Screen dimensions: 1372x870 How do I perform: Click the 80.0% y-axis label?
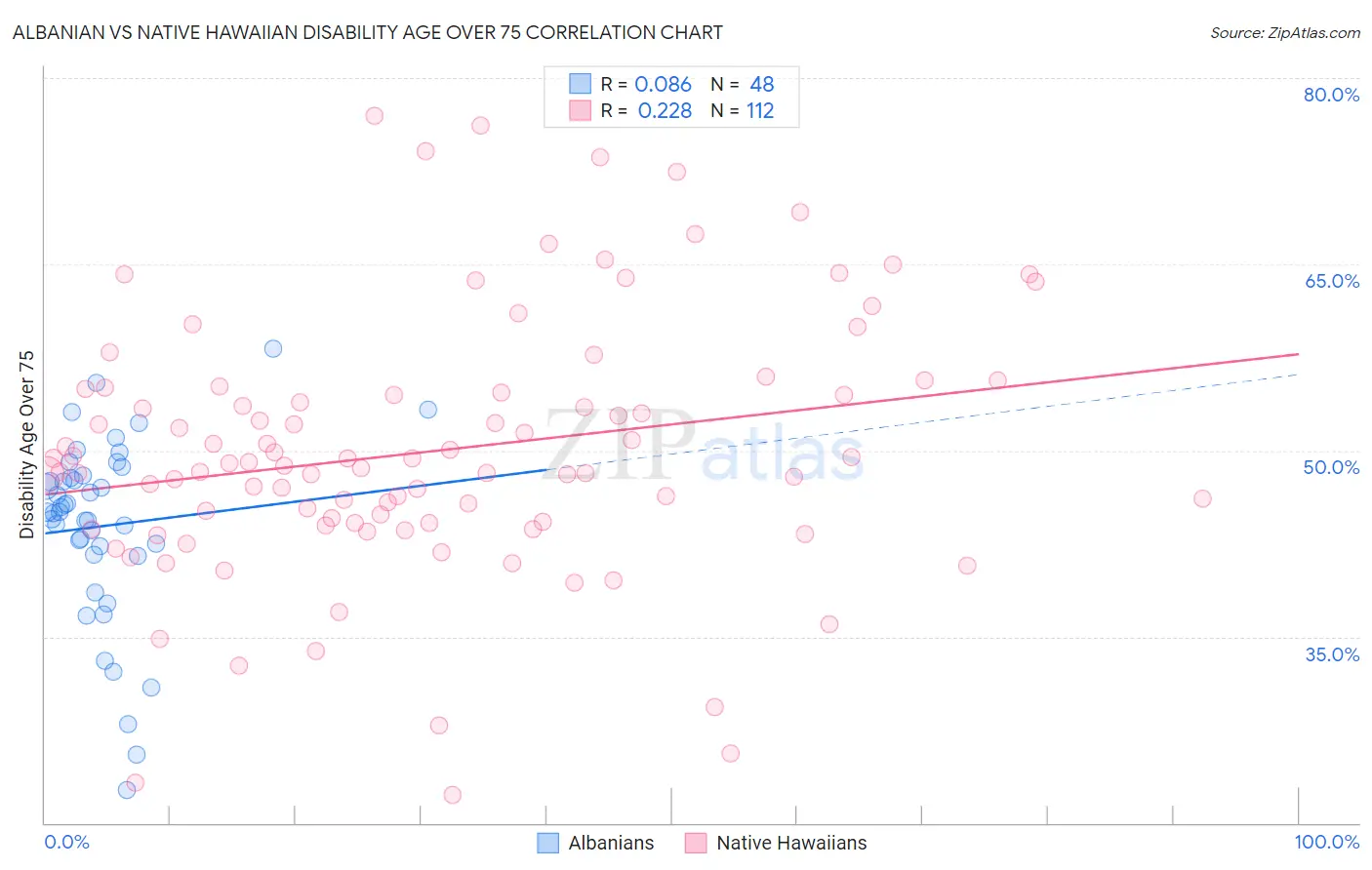point(1331,95)
